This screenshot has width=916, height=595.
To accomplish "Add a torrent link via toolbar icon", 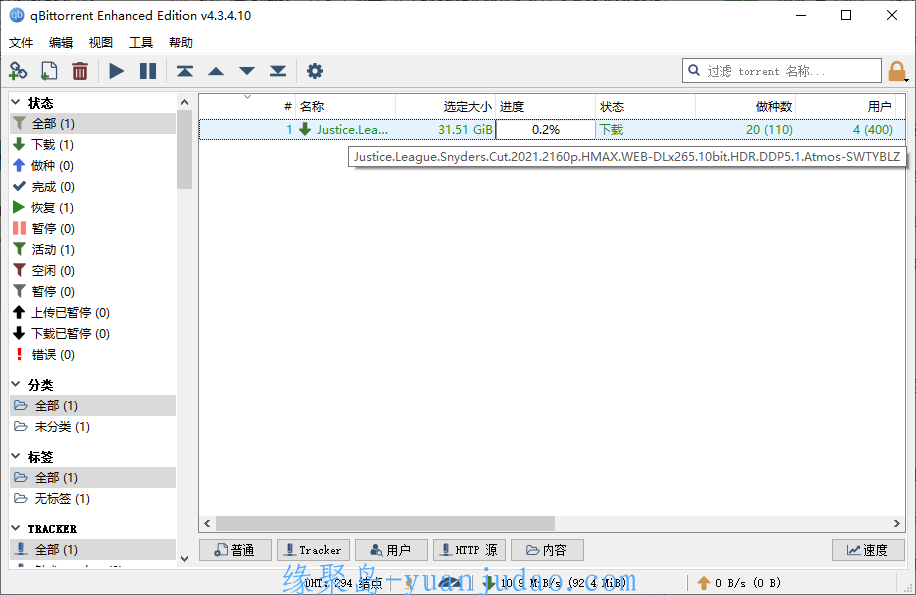I will click(x=18, y=71).
